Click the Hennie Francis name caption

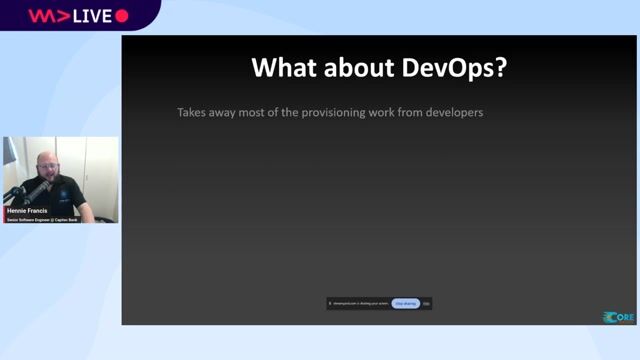(27, 211)
